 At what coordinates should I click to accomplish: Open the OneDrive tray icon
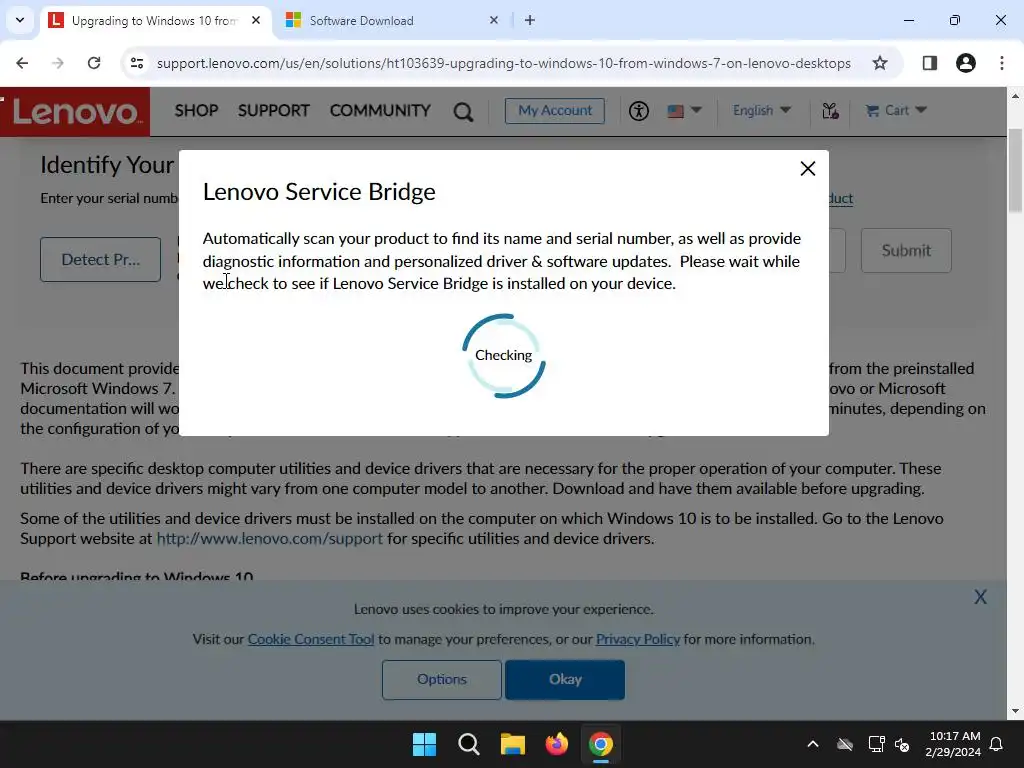[845, 744]
